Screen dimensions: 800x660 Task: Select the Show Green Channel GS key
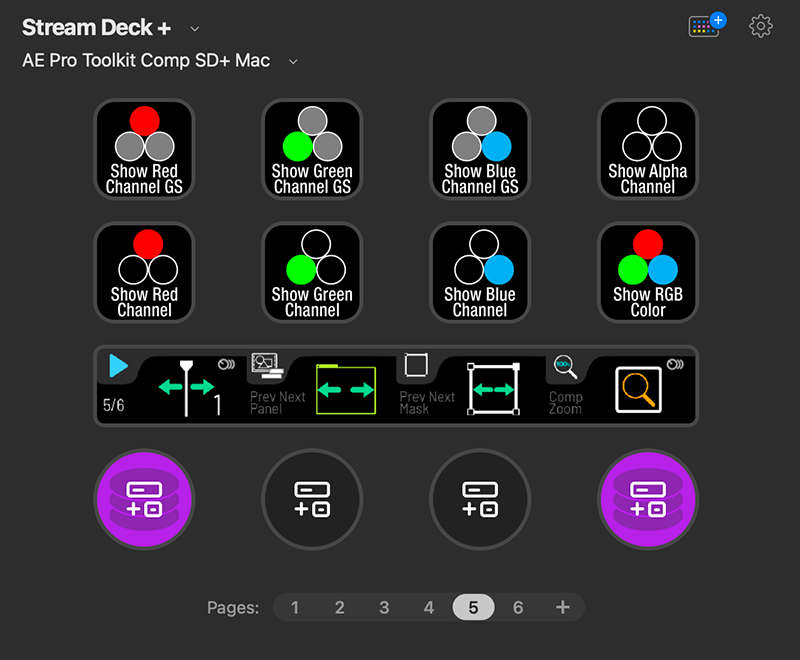tap(312, 149)
